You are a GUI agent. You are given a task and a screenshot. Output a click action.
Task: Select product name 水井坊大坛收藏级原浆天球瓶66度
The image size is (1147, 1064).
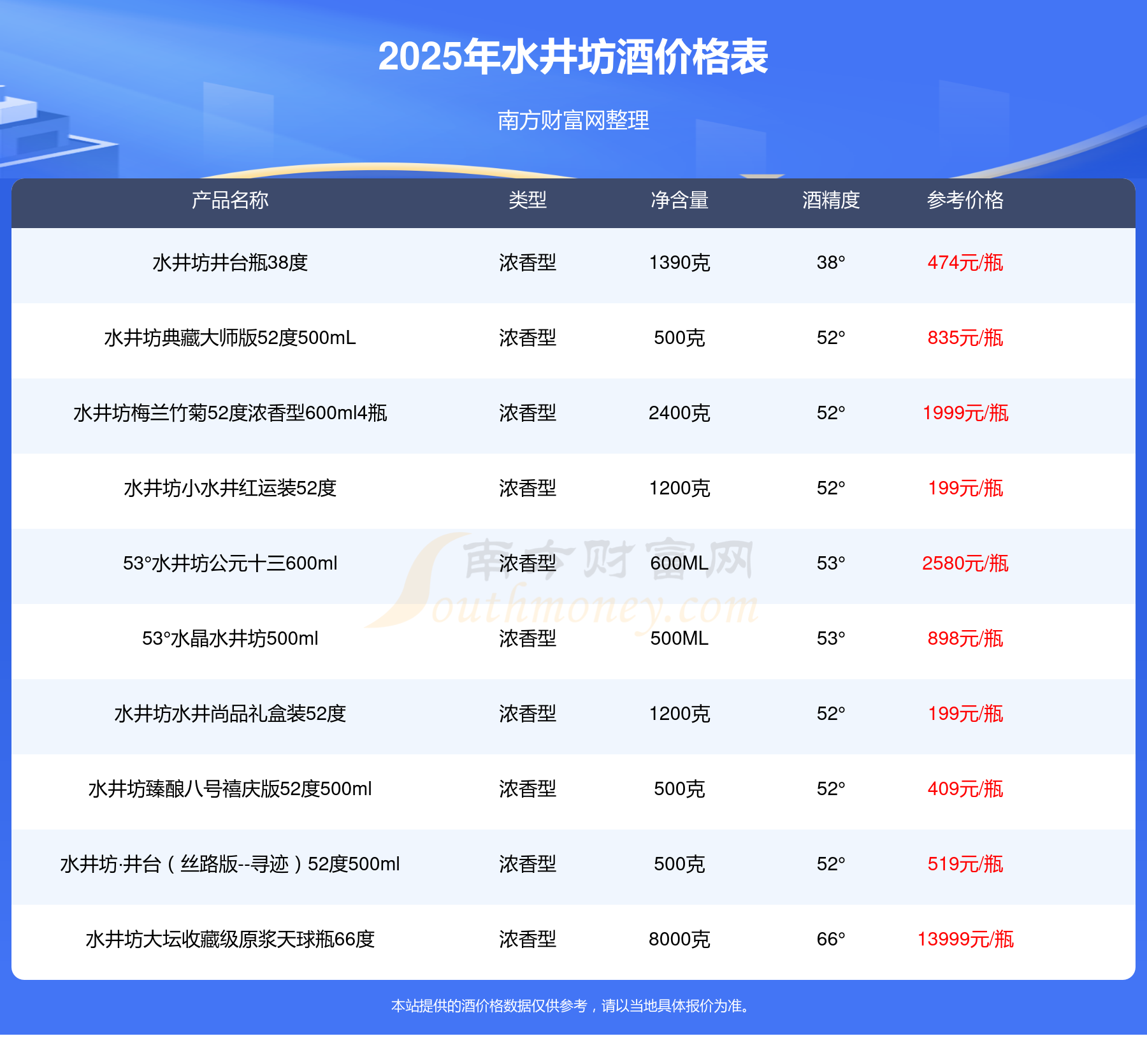click(x=230, y=939)
